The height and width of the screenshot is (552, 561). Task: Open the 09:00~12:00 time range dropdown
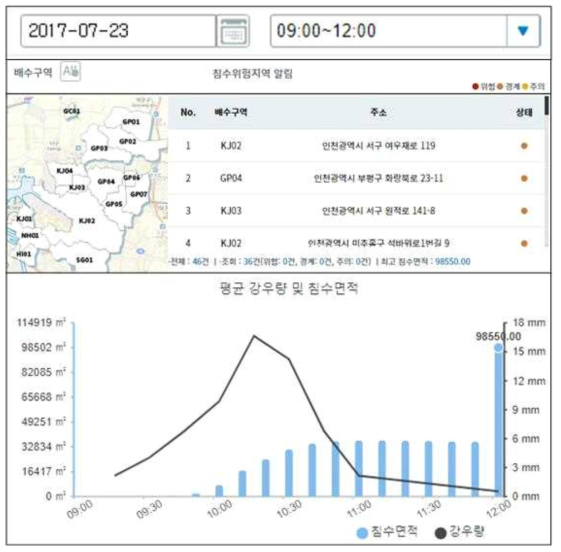405,31
